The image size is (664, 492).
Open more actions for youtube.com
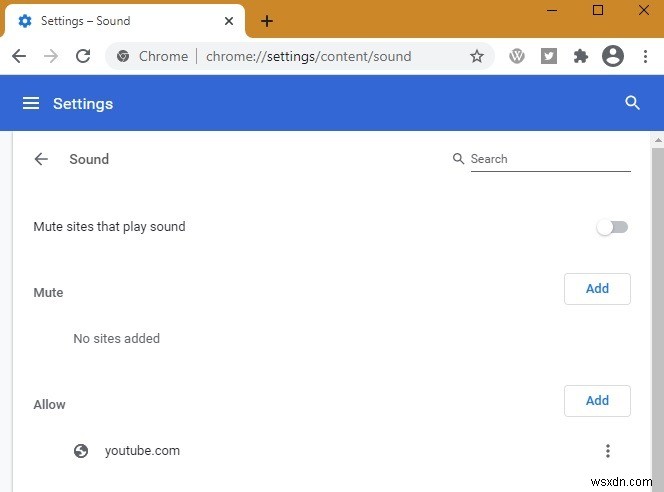[607, 451]
